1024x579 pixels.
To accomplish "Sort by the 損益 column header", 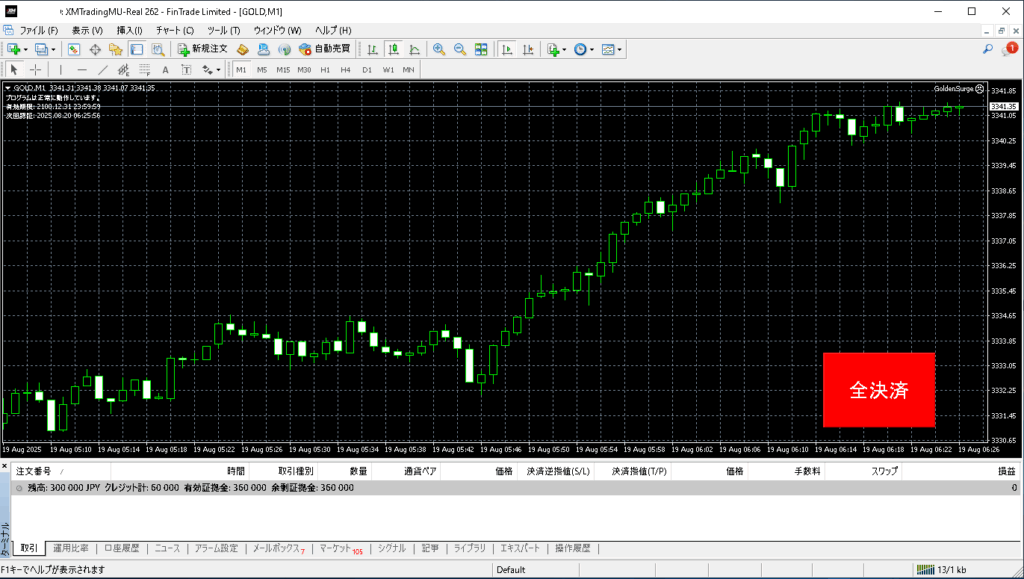I will [1006, 471].
